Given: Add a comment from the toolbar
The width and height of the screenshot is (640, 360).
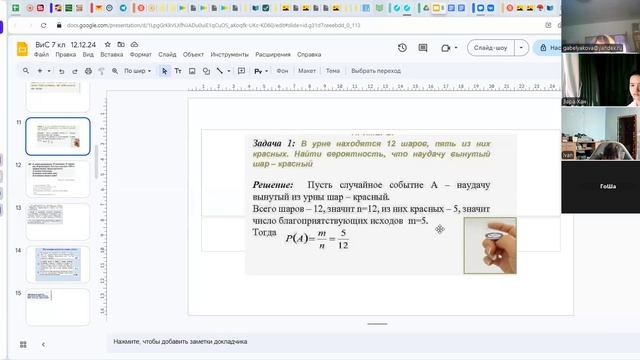Looking at the screenshot, I should coord(242,71).
